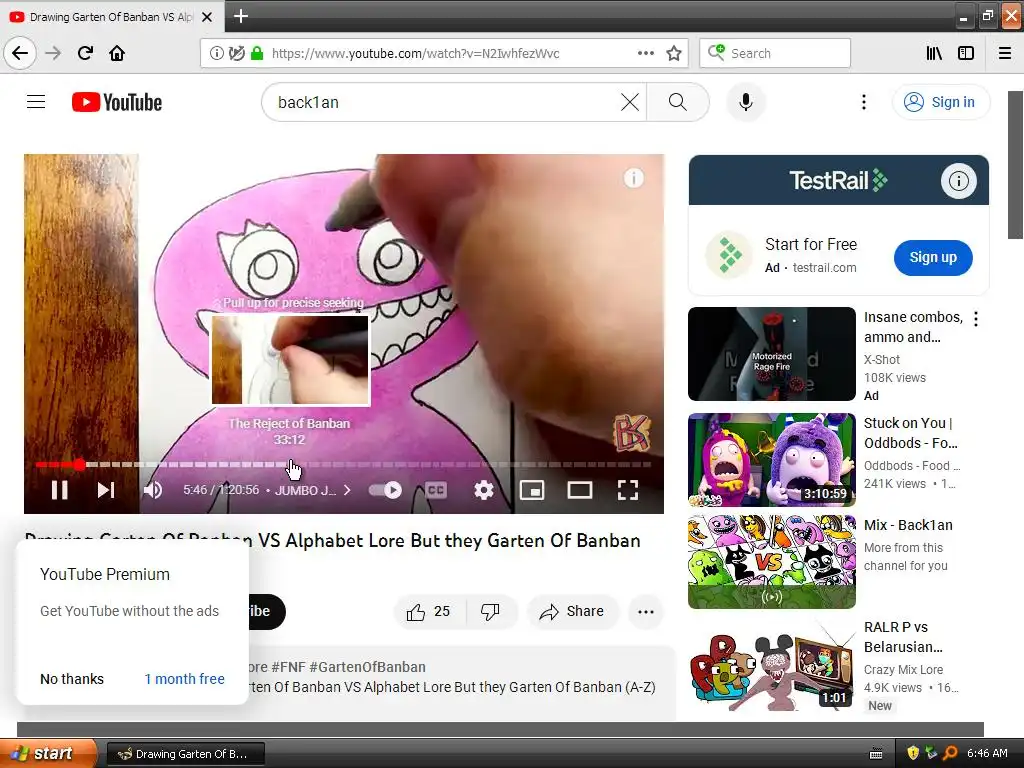Focus the YouTube search field
This screenshot has width=1024, height=768.
point(444,102)
